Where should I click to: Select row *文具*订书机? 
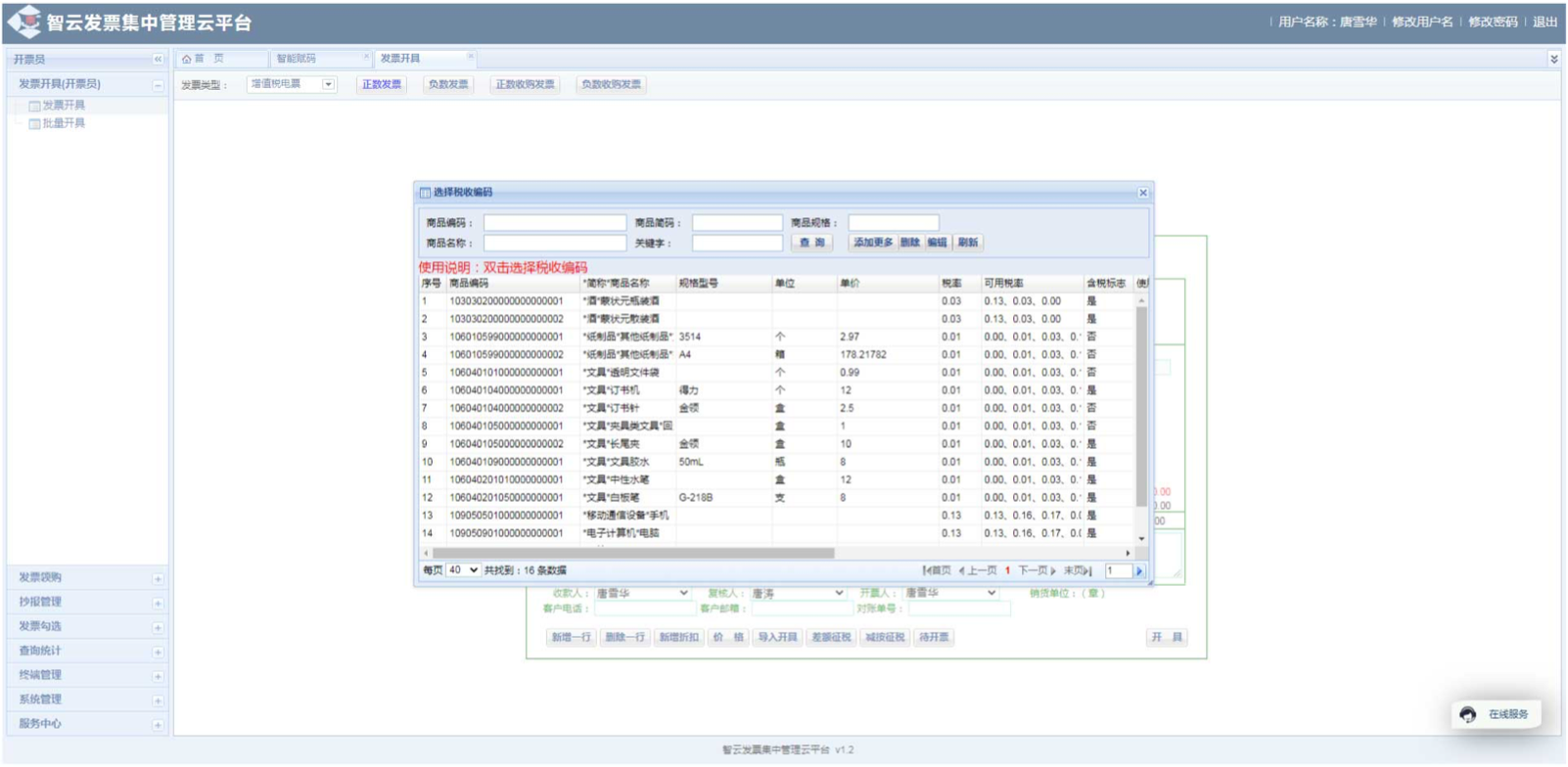coord(778,390)
